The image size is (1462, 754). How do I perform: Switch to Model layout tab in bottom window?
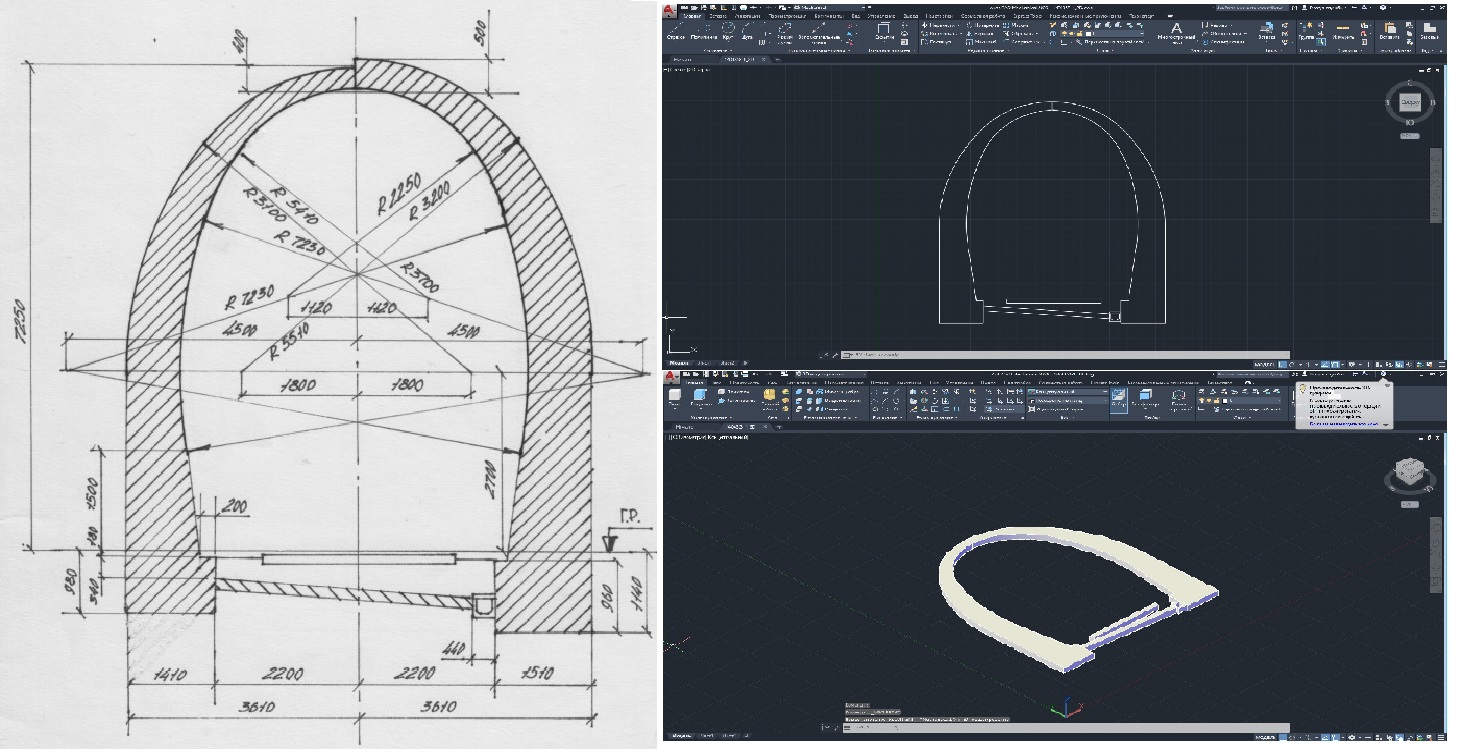click(681, 735)
